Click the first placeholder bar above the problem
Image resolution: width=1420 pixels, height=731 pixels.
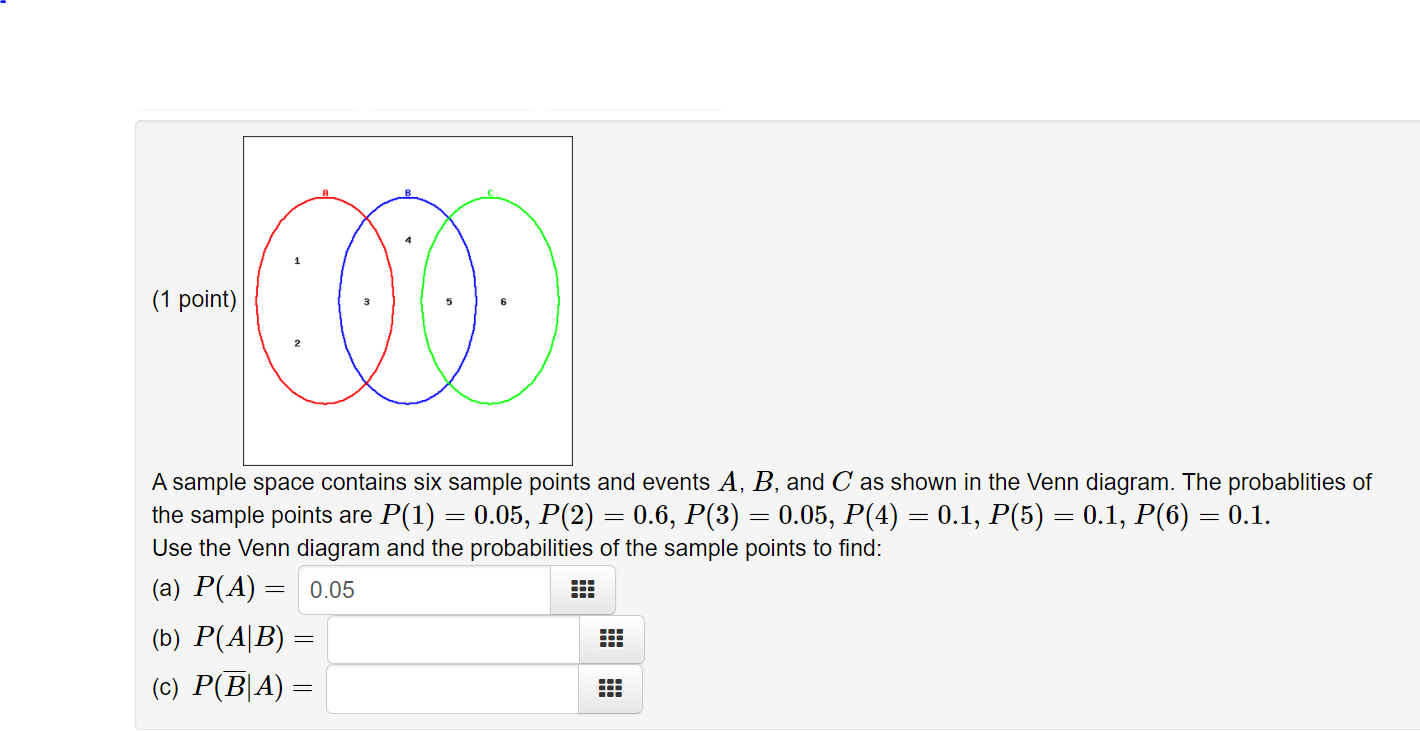click(249, 110)
